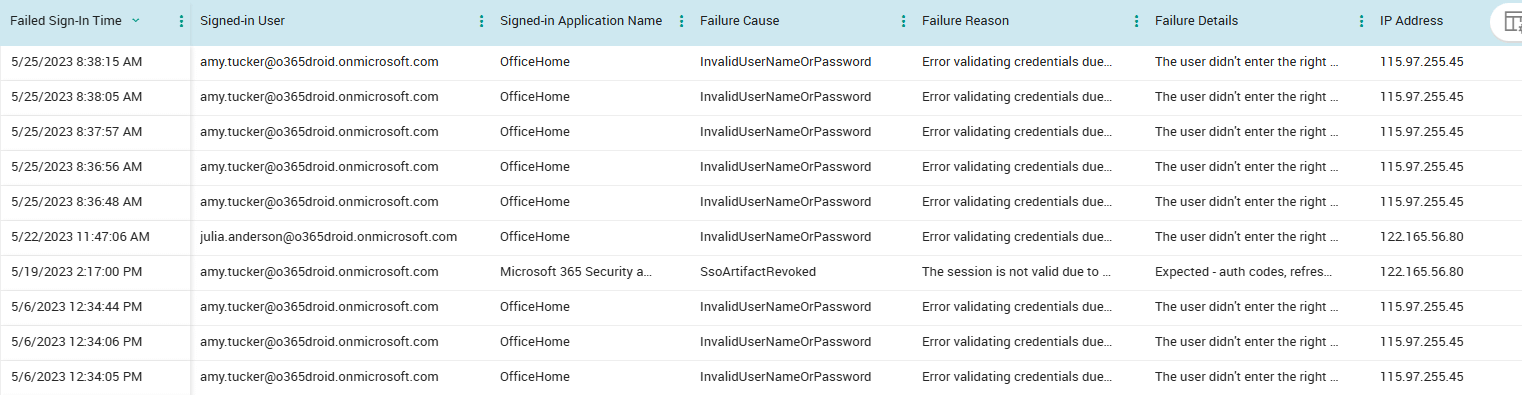Select the 5/22/2023 11:47:06 AM timestamp

point(80,237)
